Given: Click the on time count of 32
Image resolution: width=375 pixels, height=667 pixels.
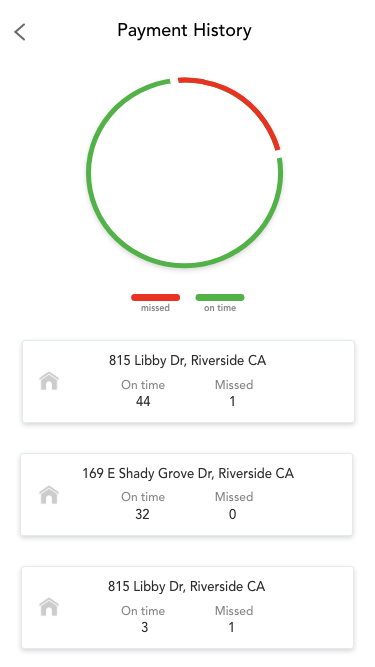Looking at the screenshot, I should [x=142, y=514].
